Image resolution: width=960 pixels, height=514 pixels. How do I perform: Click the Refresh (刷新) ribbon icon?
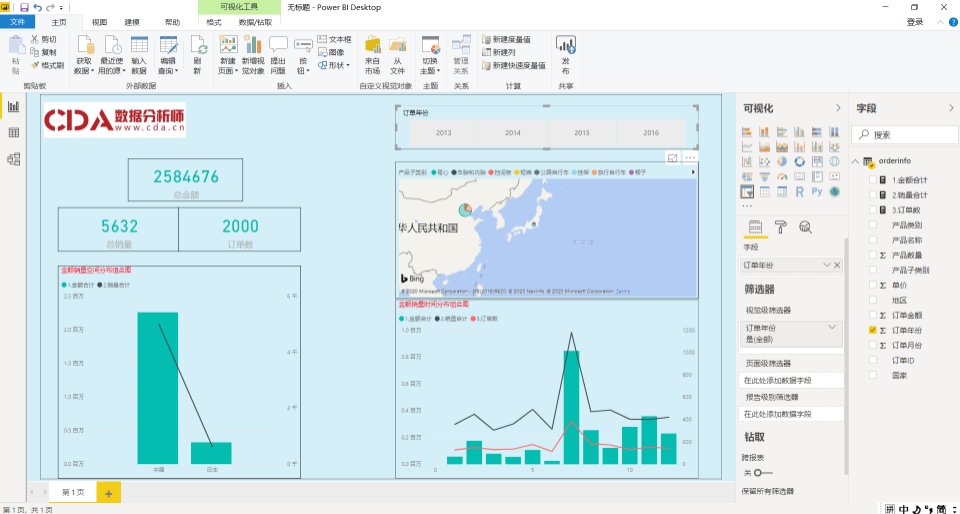coord(198,54)
